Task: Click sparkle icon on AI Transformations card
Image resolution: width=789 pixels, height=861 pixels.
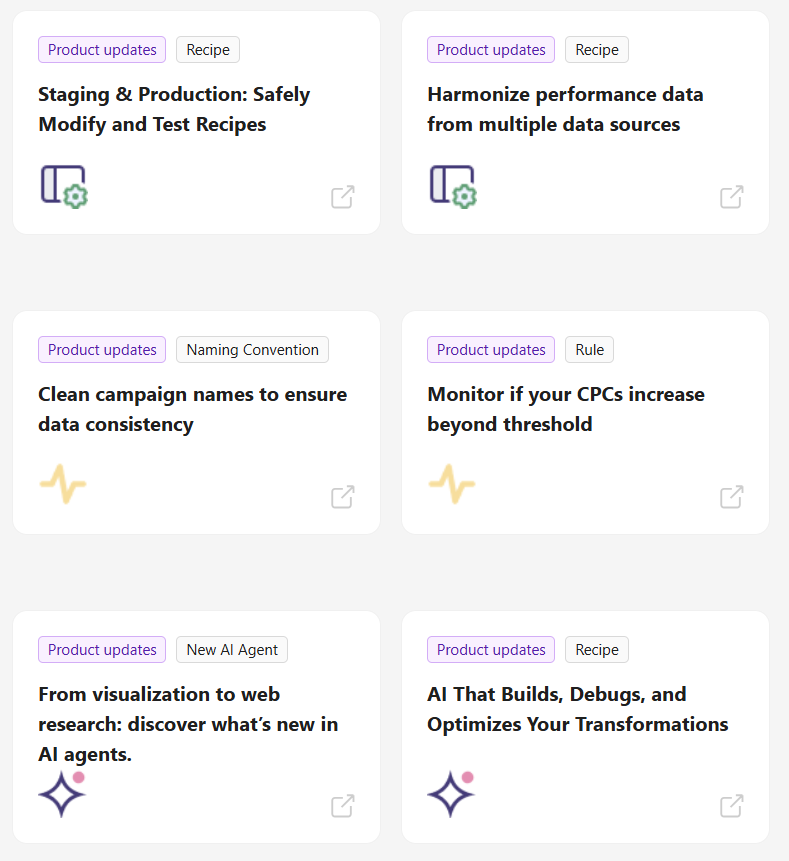Action: pos(451,794)
